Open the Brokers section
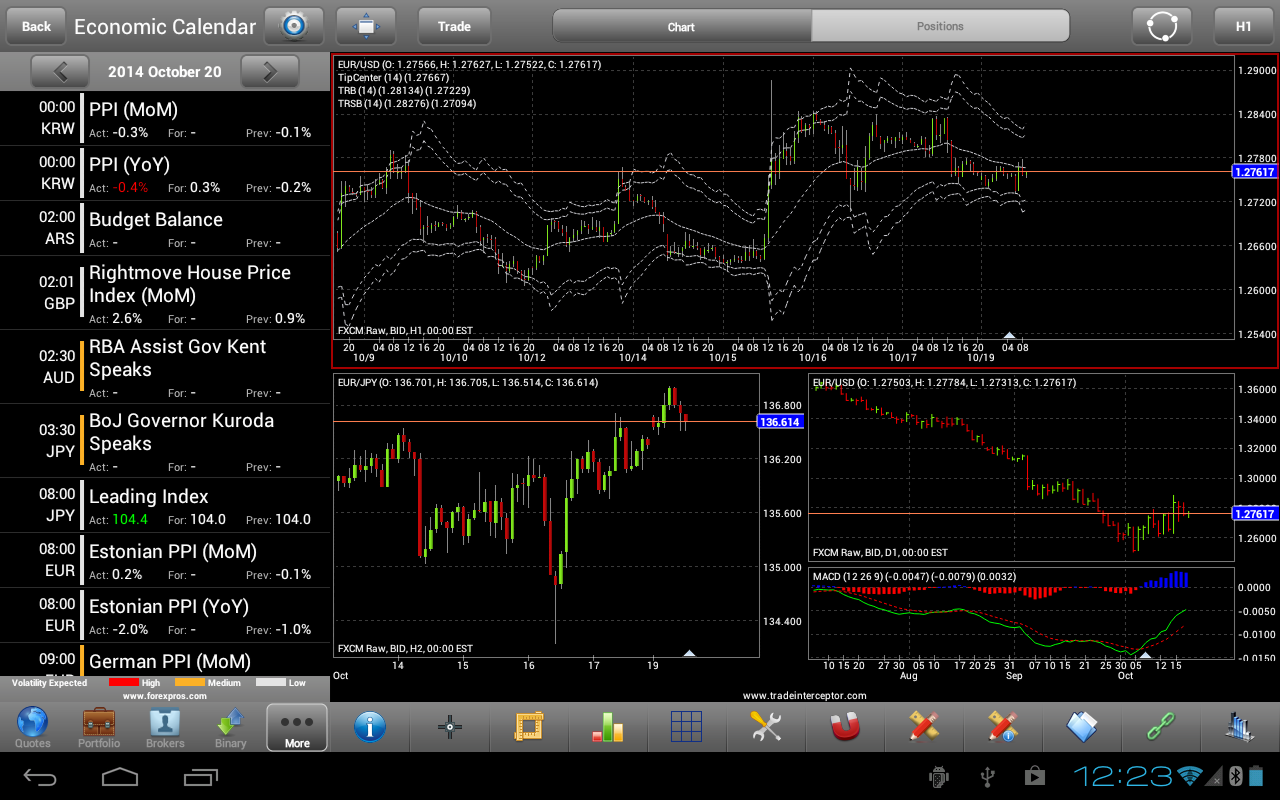Screen dimensions: 1280x800 coord(165,727)
